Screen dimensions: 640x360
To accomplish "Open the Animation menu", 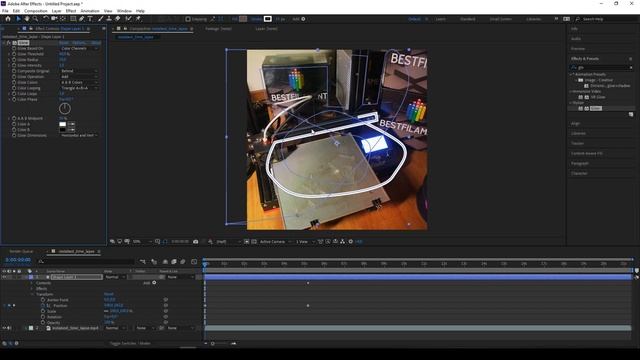I will [90, 11].
